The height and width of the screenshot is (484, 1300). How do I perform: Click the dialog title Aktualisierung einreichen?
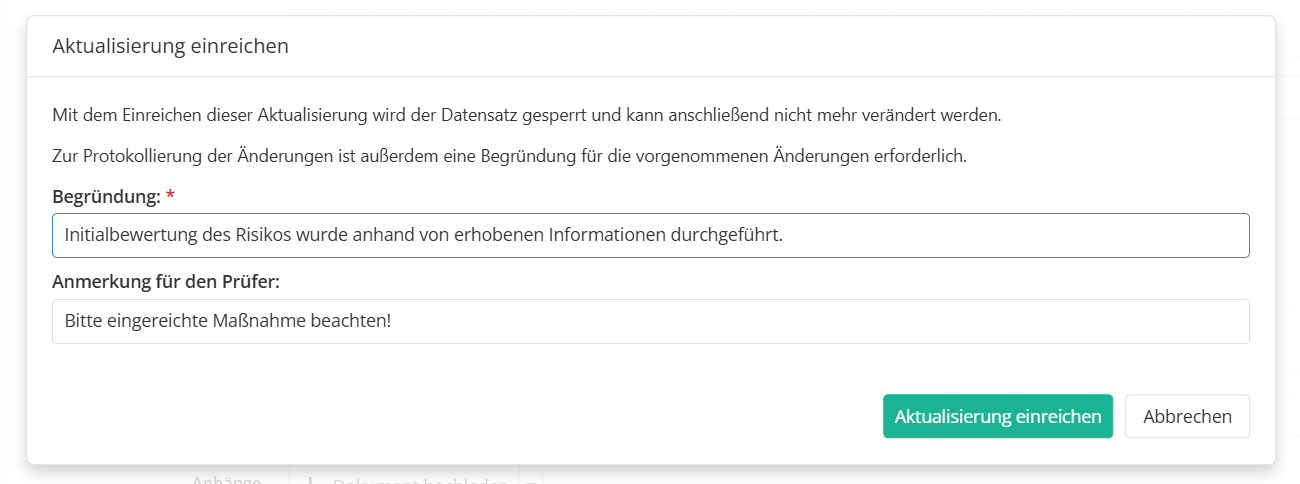(x=170, y=46)
